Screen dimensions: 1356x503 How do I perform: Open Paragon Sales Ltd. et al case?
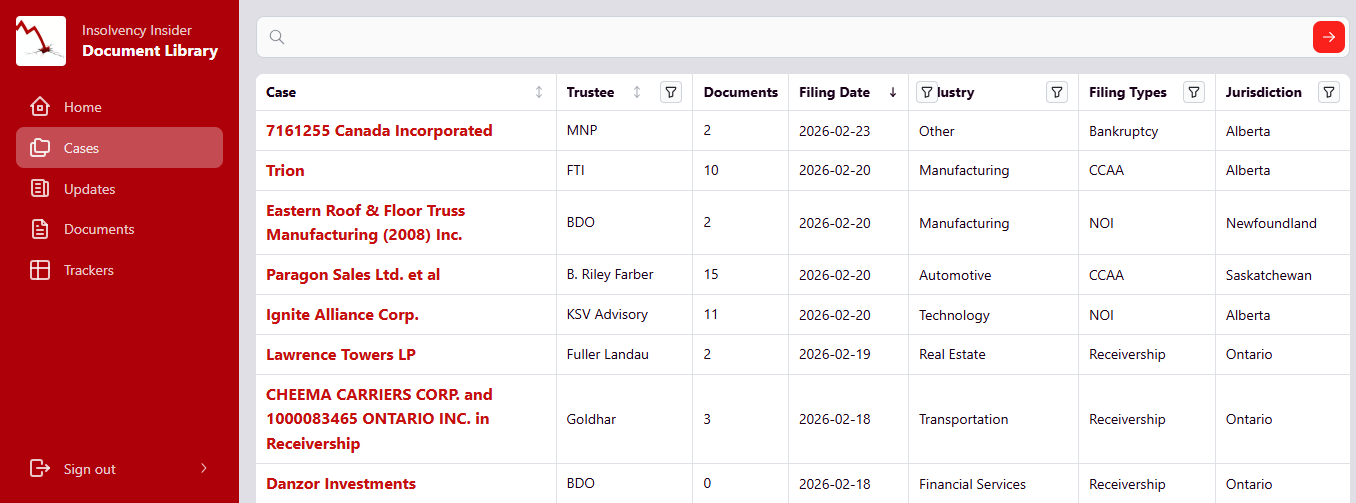pyautogui.click(x=352, y=275)
